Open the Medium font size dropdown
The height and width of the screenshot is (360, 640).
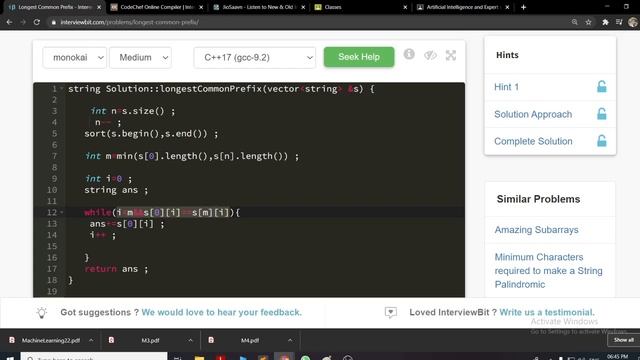pyautogui.click(x=140, y=58)
